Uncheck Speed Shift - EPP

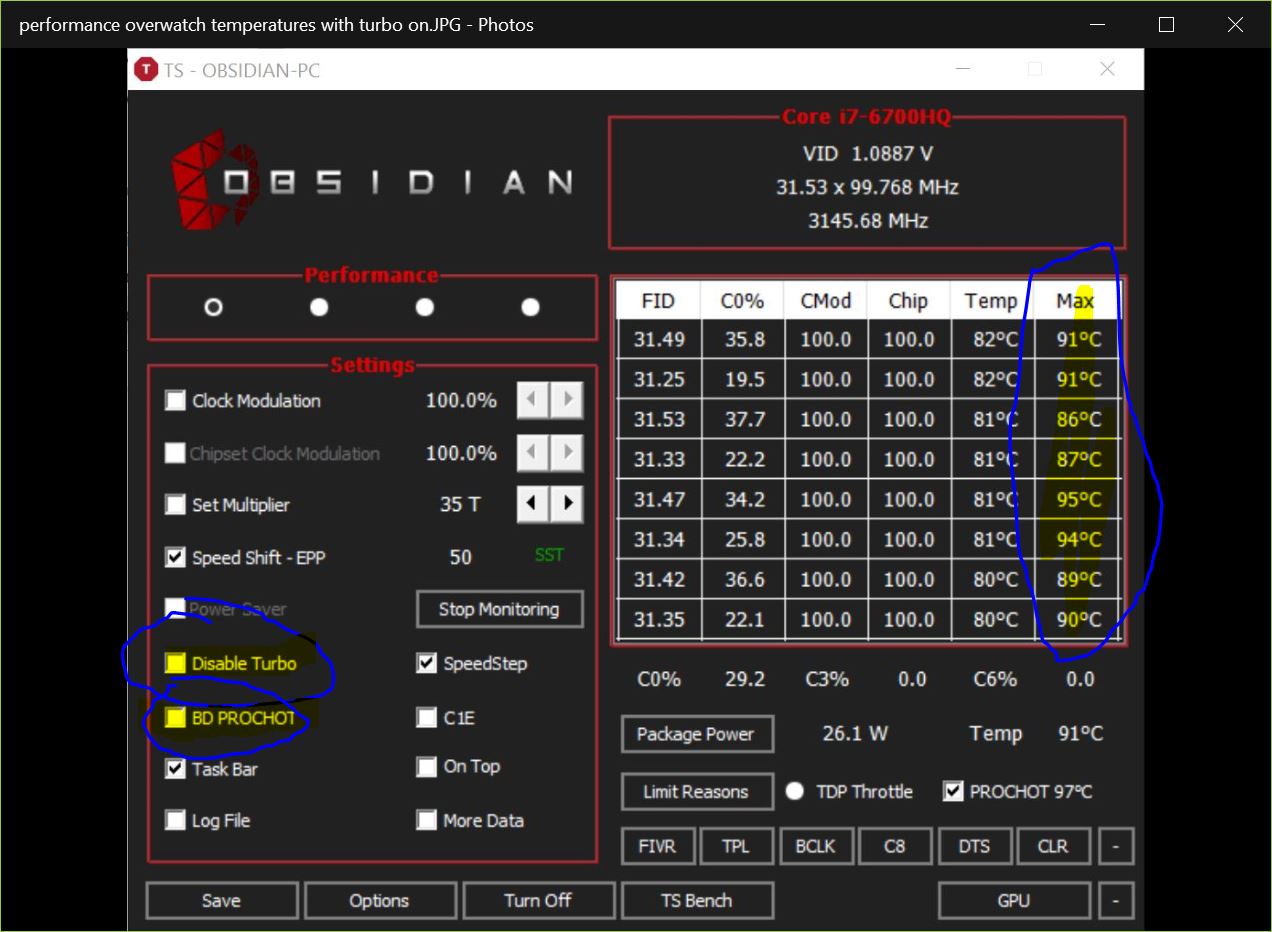tap(176, 557)
